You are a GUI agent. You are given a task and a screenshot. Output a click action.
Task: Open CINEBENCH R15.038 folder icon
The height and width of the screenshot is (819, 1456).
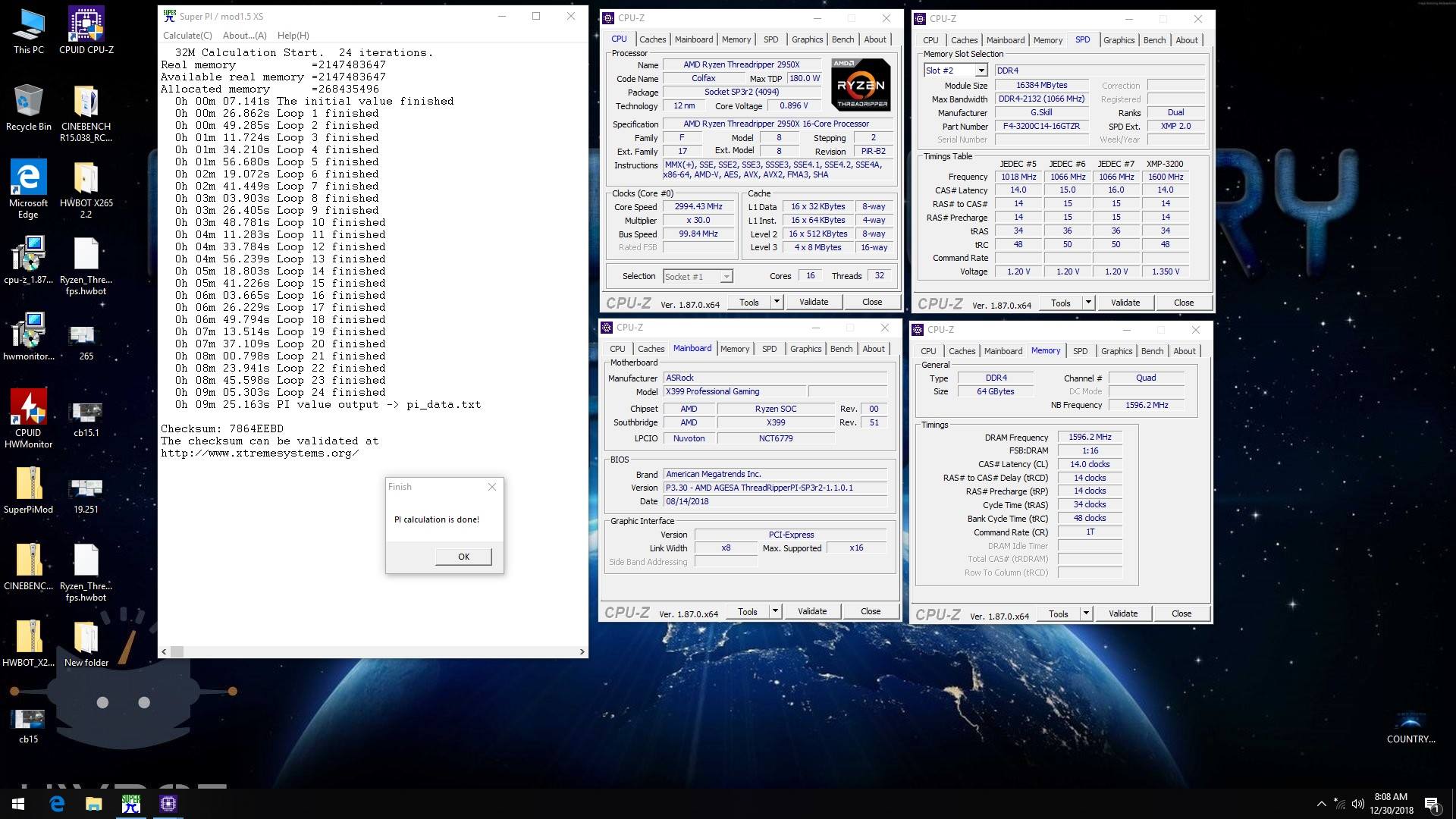(x=86, y=114)
